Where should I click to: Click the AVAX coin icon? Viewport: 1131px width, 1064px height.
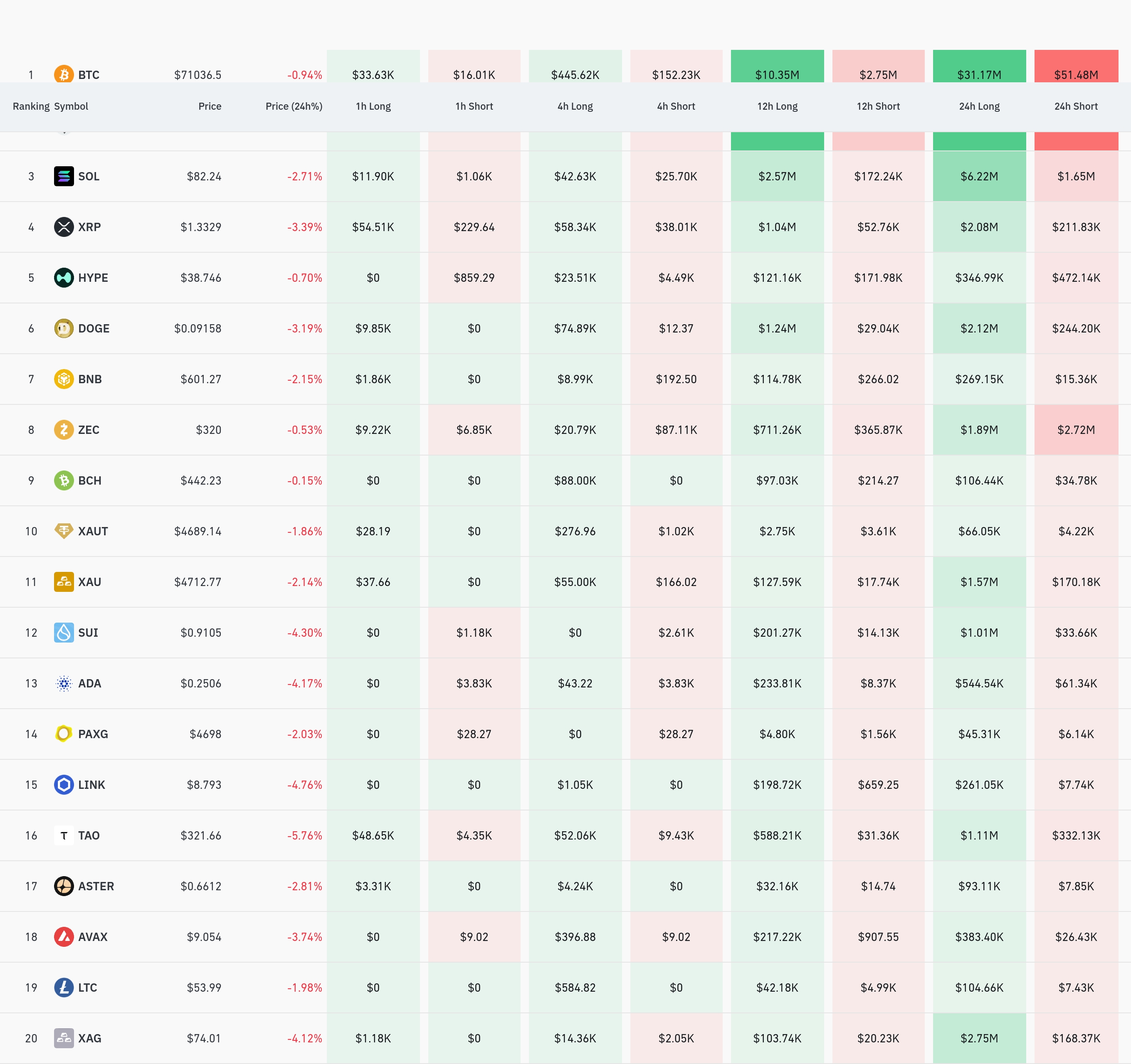[64, 937]
